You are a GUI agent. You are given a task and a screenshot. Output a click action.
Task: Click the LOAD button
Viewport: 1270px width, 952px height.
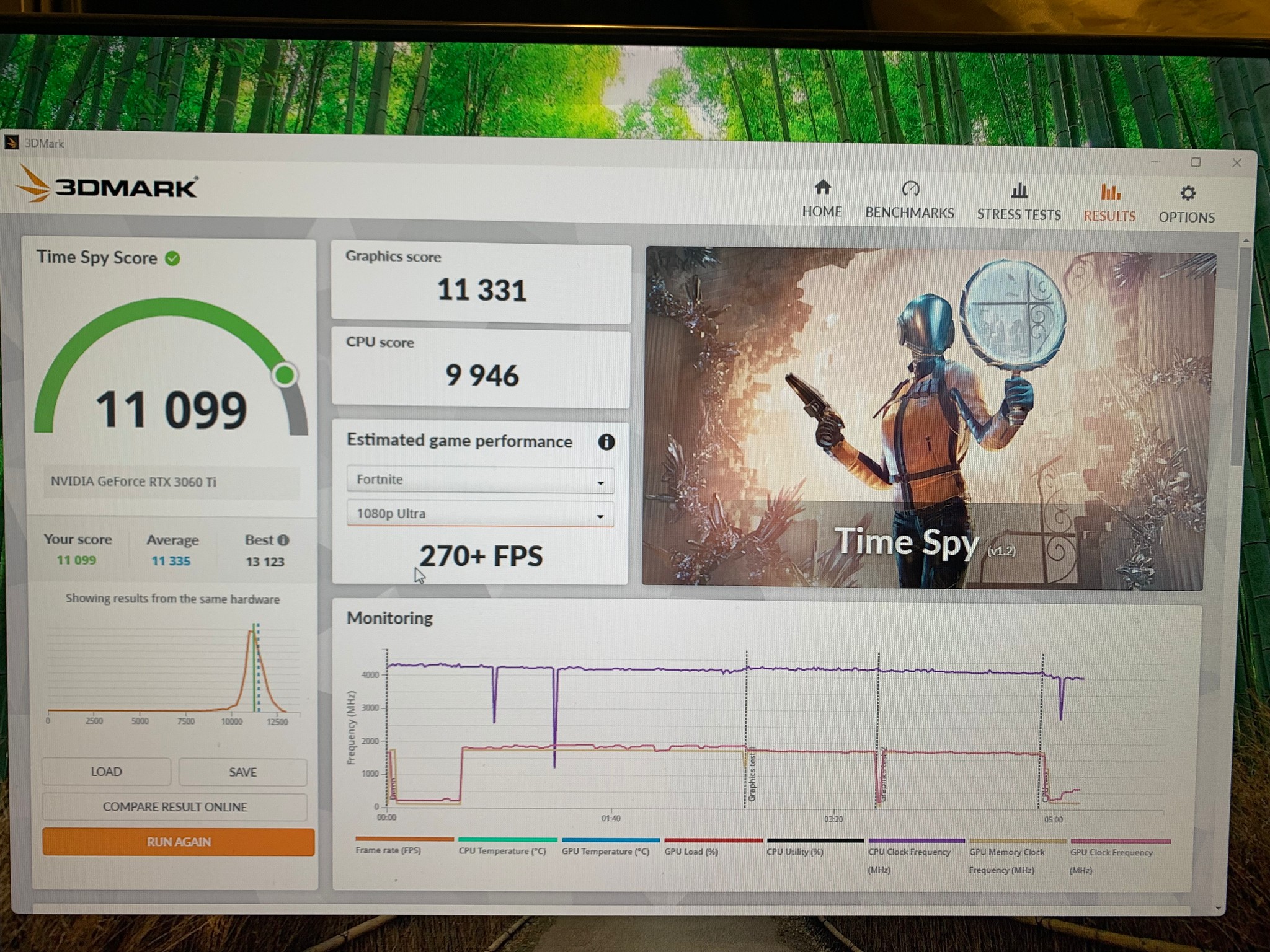click(106, 772)
